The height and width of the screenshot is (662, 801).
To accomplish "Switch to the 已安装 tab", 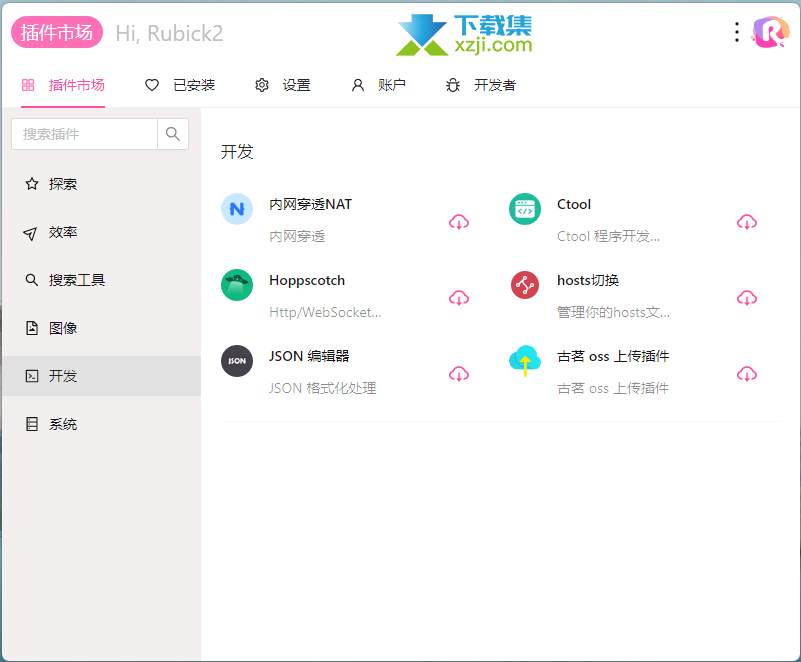I will tap(180, 86).
